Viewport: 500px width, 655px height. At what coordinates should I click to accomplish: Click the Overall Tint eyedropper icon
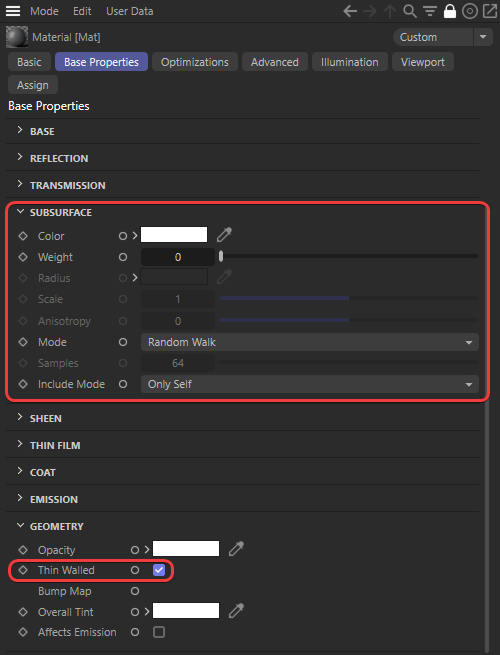coord(236,611)
